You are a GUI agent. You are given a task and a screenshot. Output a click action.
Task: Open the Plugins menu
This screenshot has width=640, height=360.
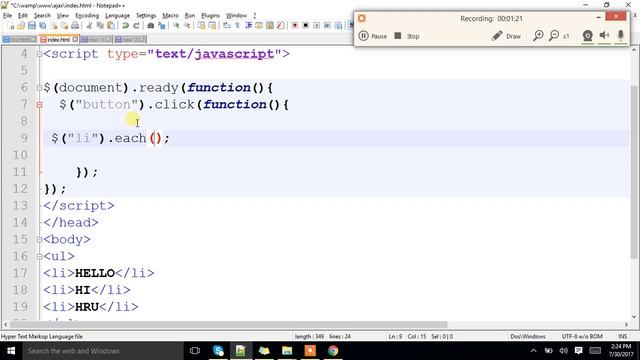click(x=210, y=16)
